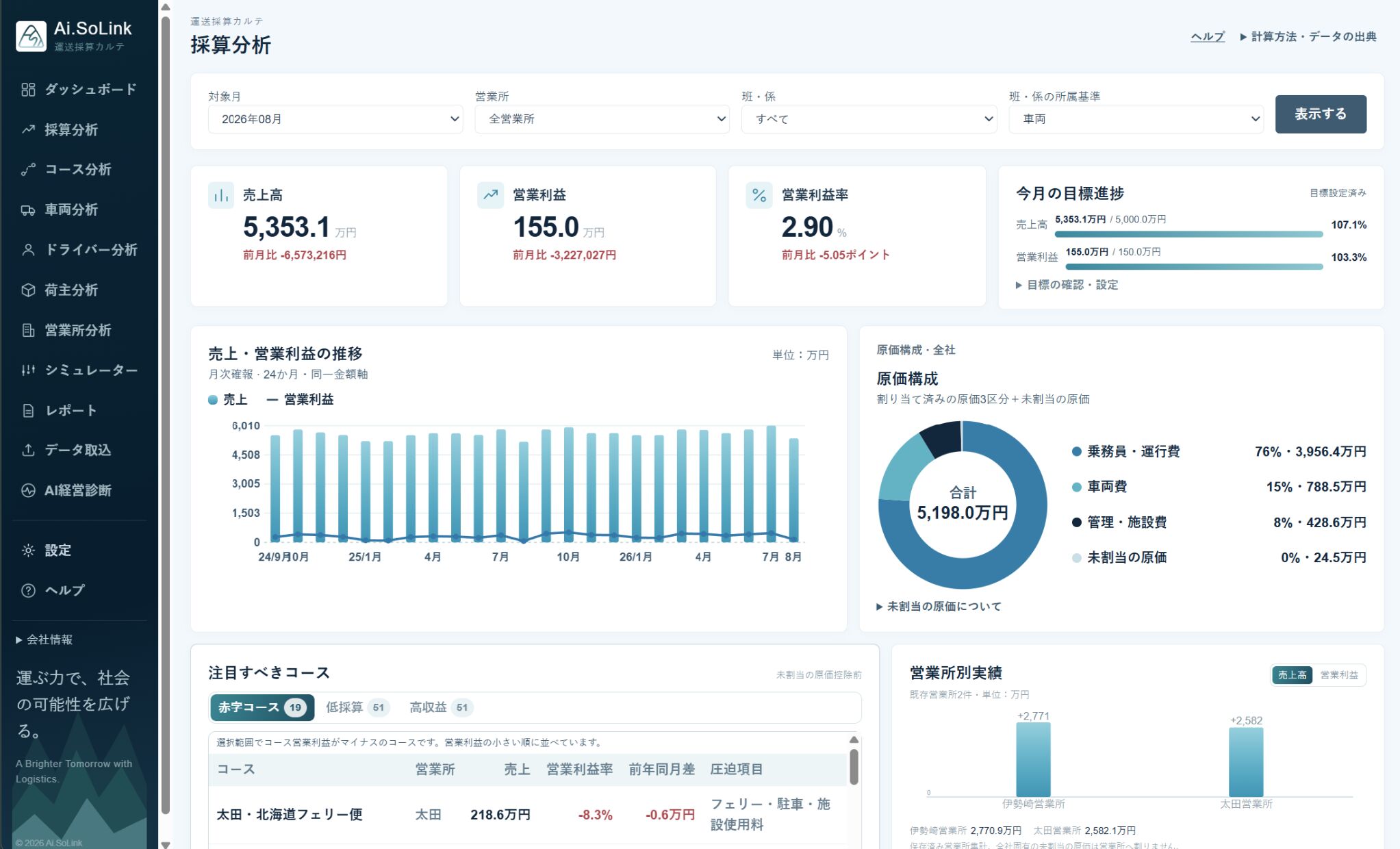Click the データ取込 upload icon
The height and width of the screenshot is (849, 1400).
(x=28, y=450)
